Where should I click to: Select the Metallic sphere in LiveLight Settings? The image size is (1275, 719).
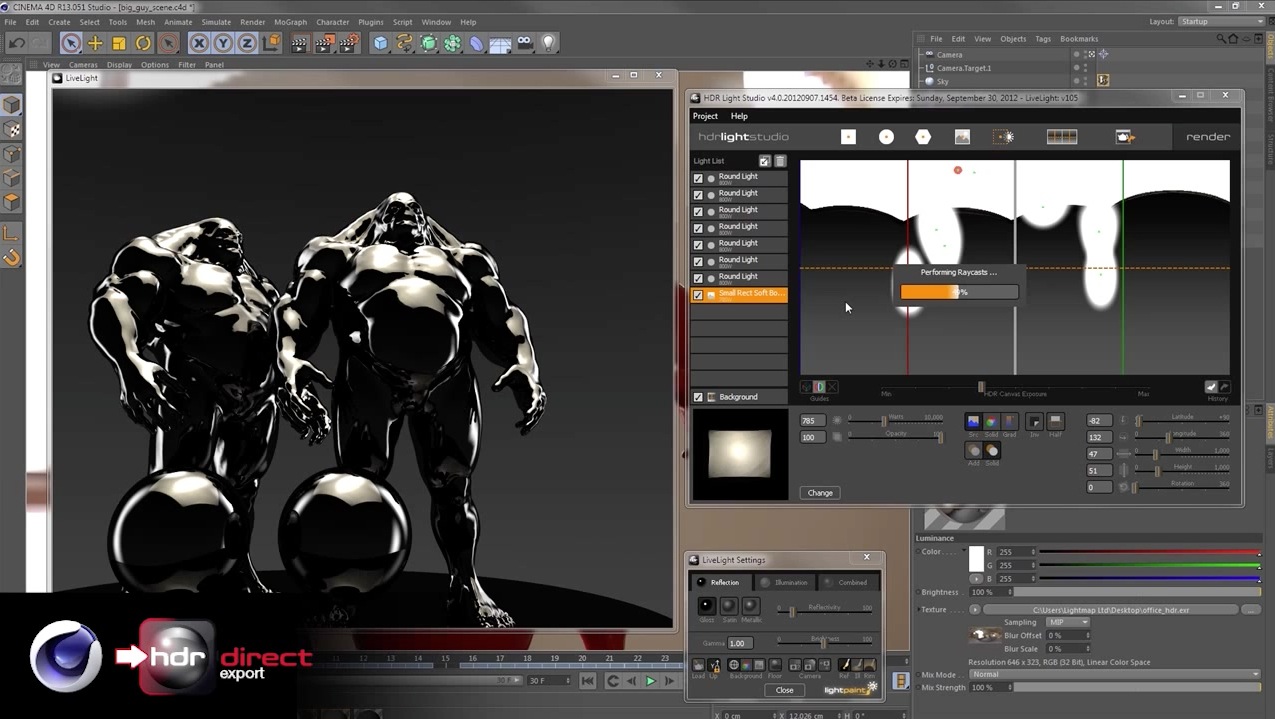[x=752, y=608]
